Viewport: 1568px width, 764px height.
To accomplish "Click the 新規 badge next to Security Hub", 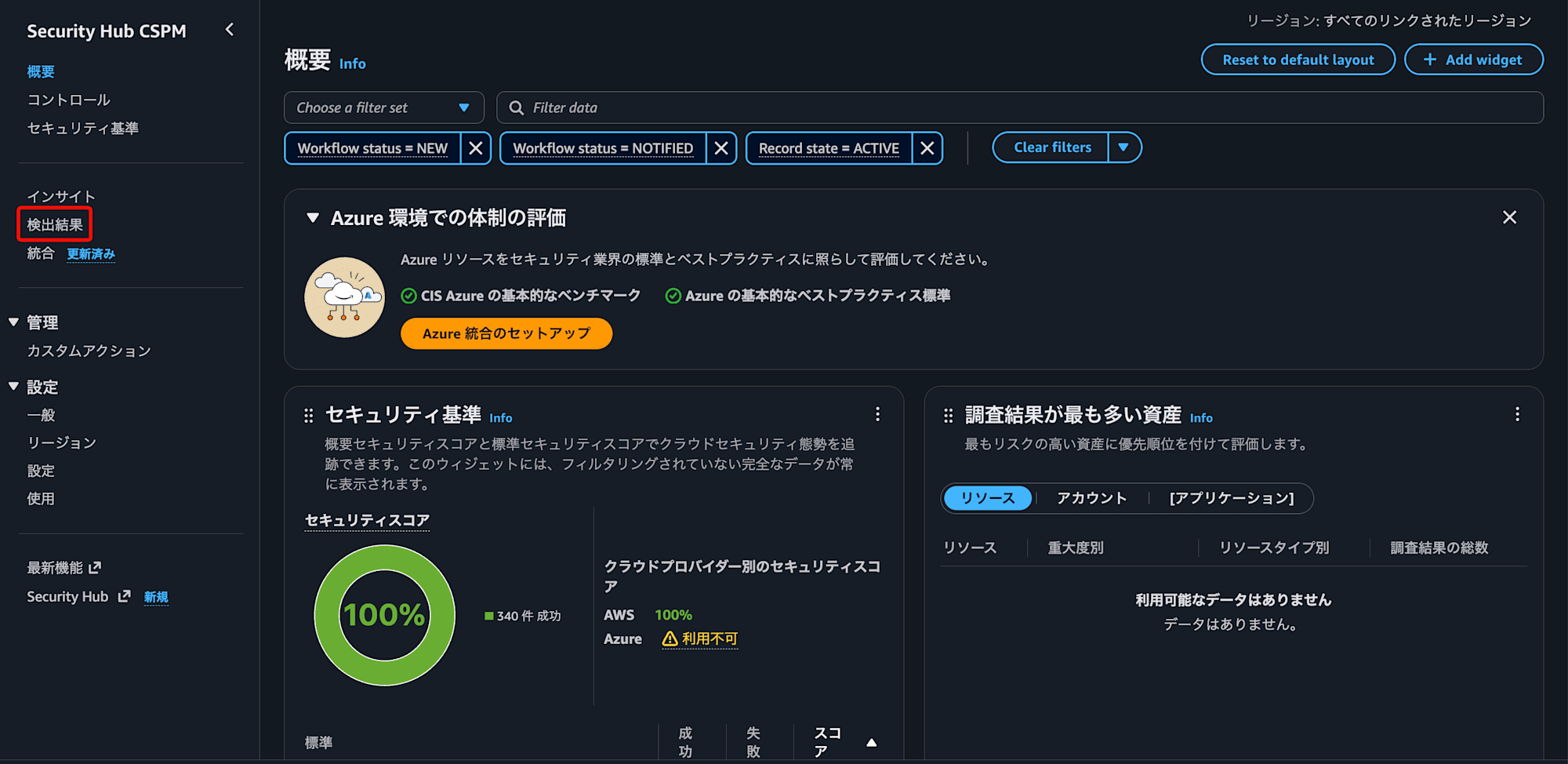I will [156, 597].
